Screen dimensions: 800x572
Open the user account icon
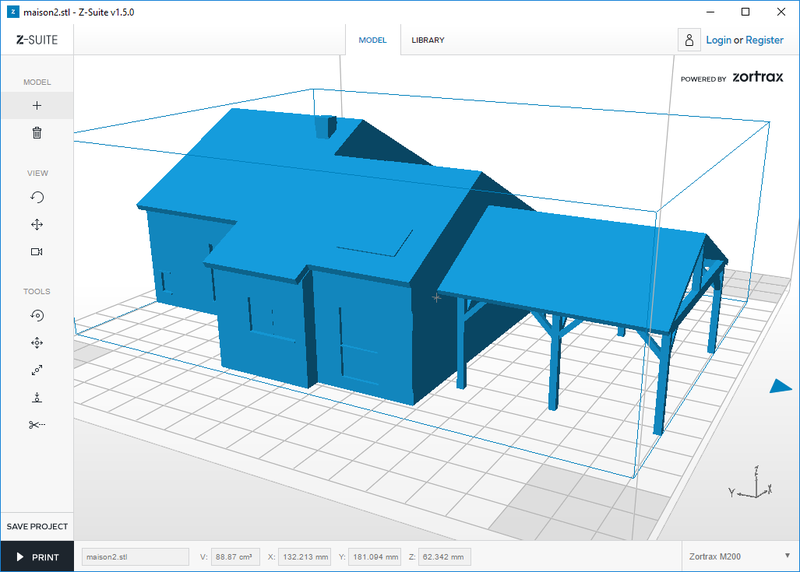coord(688,40)
